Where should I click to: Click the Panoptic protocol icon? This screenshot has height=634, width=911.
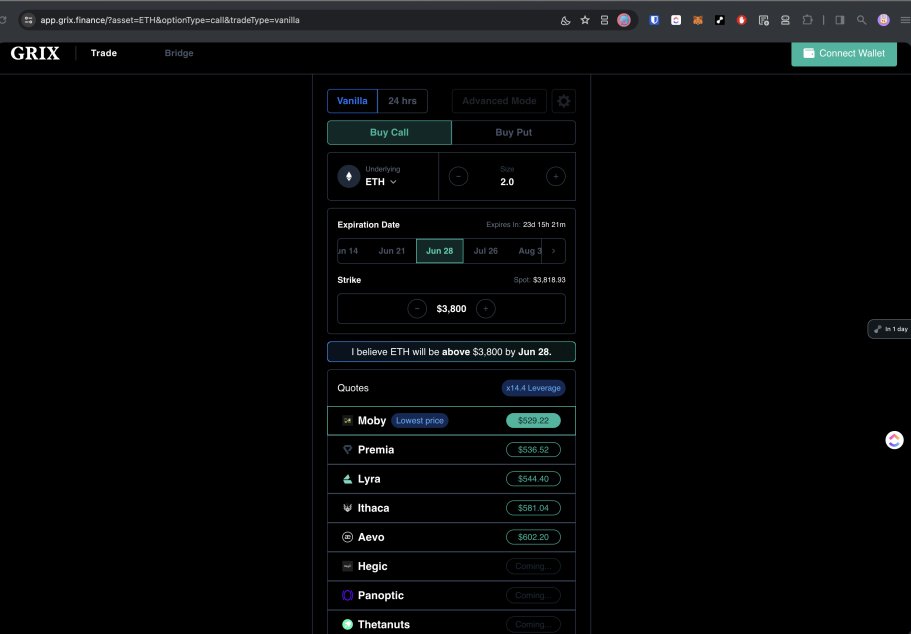tap(347, 595)
